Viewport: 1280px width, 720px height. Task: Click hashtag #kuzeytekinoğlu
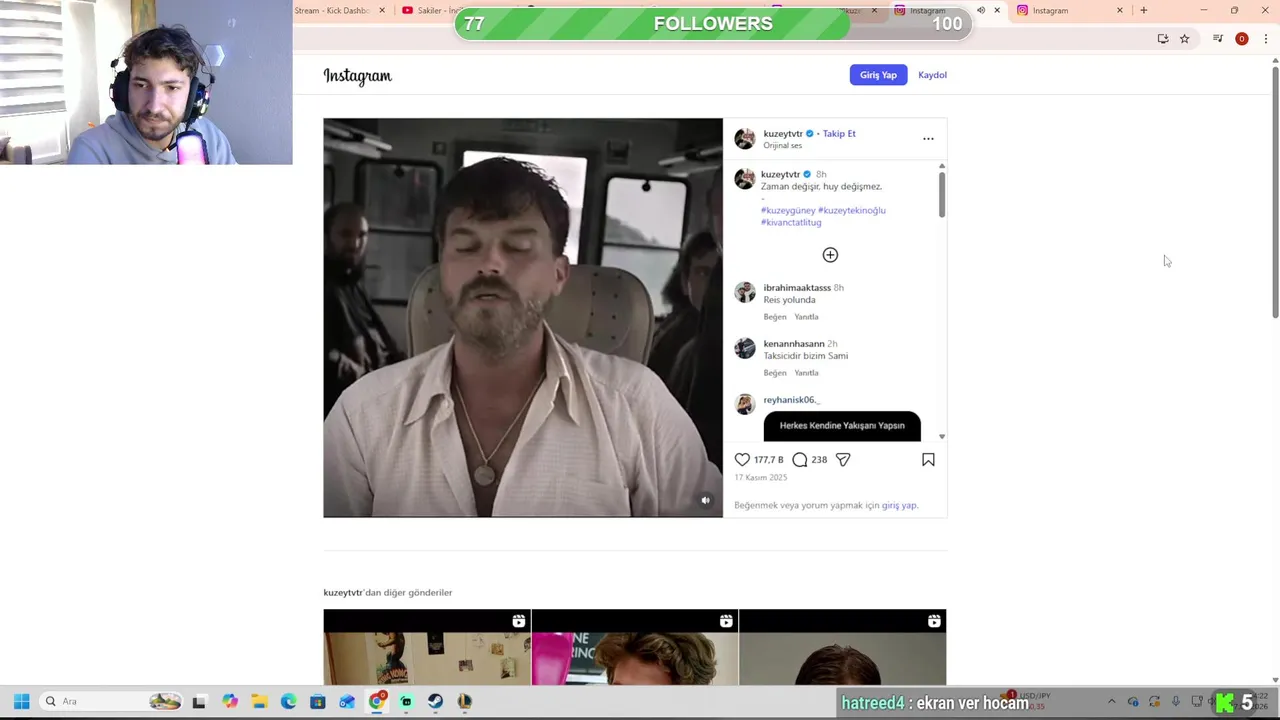tap(852, 211)
